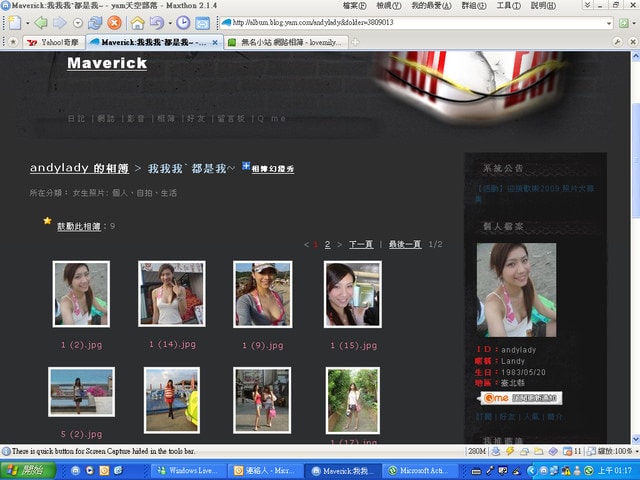Screen dimensions: 640x480
Task: Go to page 2 of the album
Action: pos(327,244)
